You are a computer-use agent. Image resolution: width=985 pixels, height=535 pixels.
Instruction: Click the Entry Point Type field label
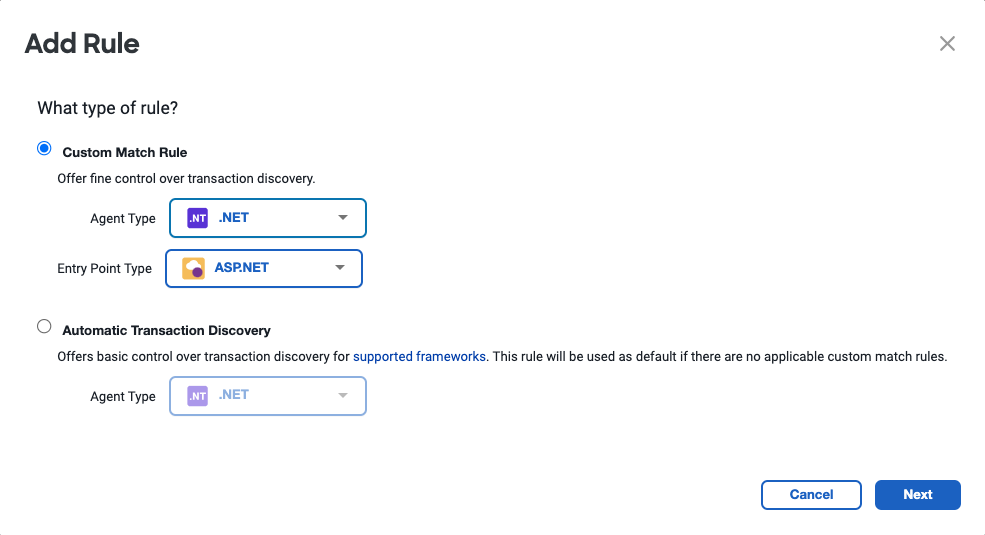pos(104,269)
